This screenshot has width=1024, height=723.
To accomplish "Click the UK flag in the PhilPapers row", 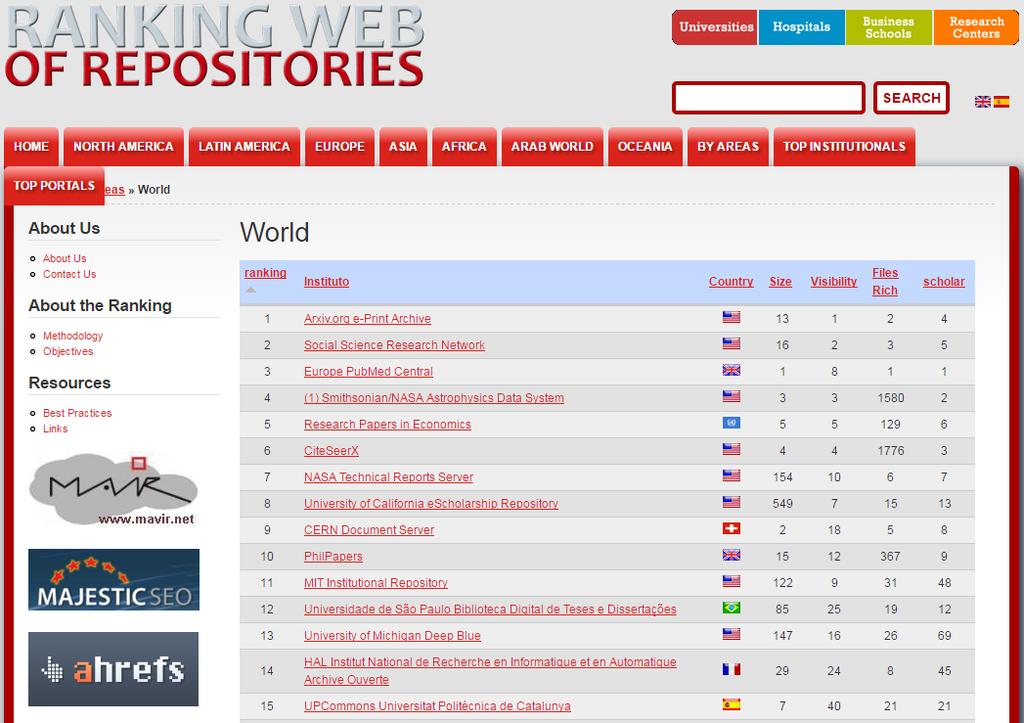I will click(731, 555).
